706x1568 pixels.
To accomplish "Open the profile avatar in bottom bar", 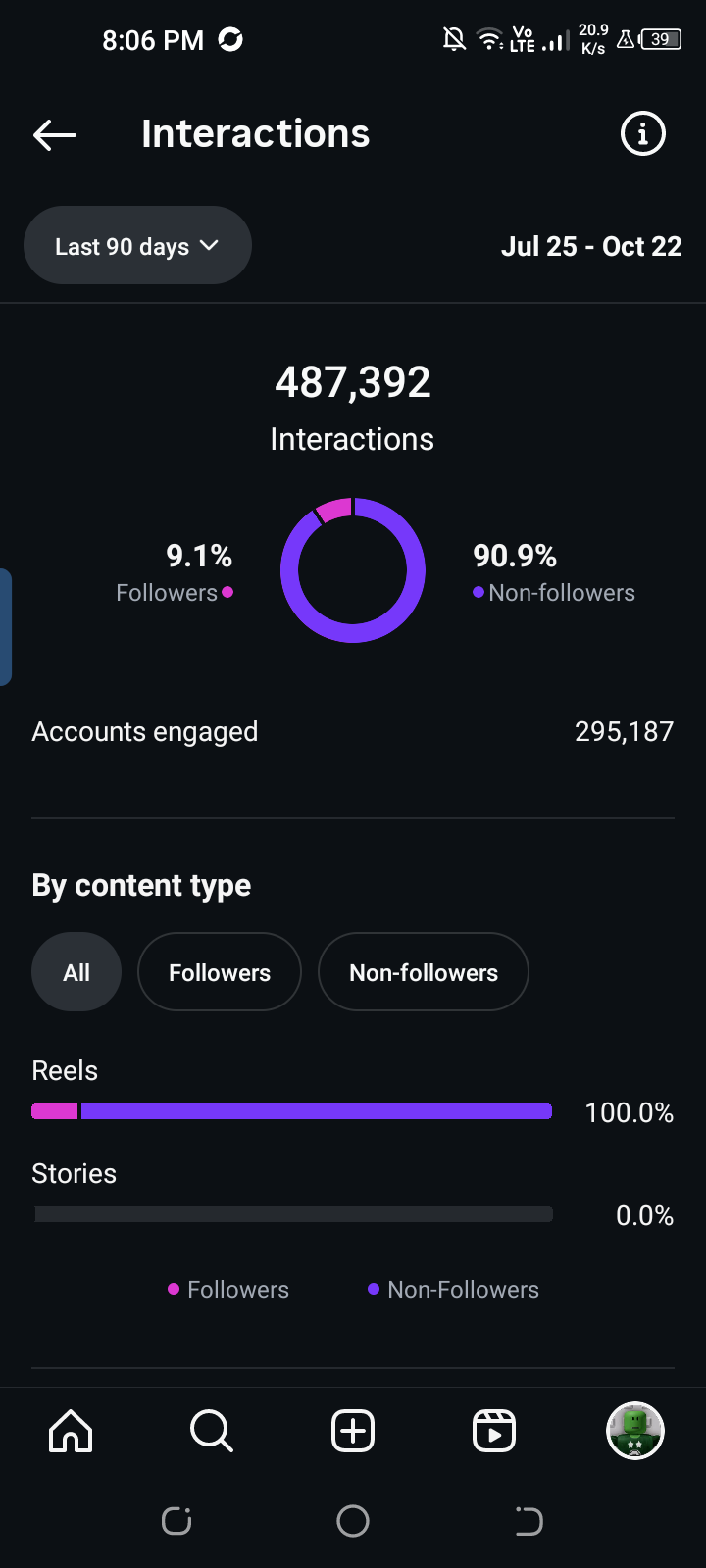I will tap(635, 1431).
